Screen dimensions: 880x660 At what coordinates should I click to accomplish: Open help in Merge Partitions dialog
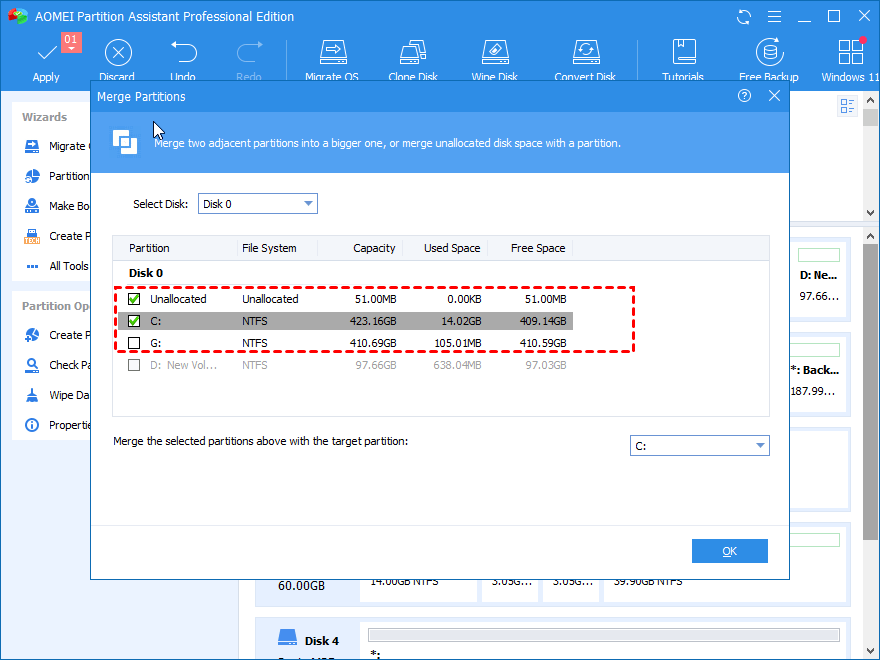tap(744, 96)
